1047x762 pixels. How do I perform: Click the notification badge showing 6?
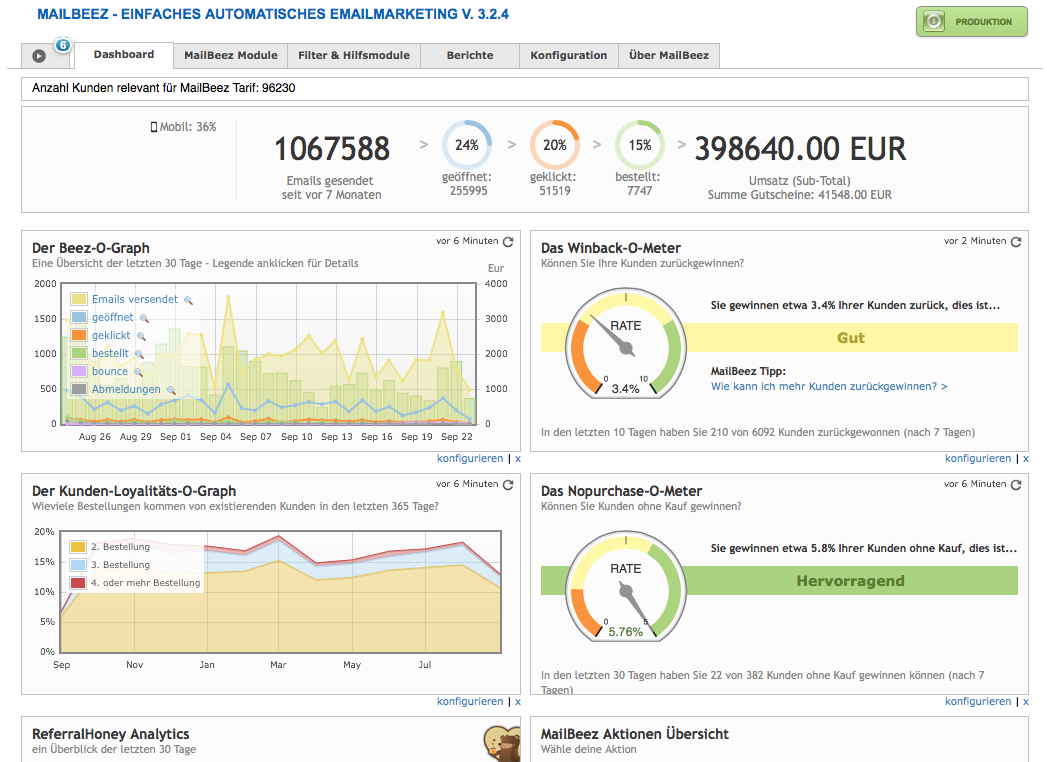(x=63, y=45)
